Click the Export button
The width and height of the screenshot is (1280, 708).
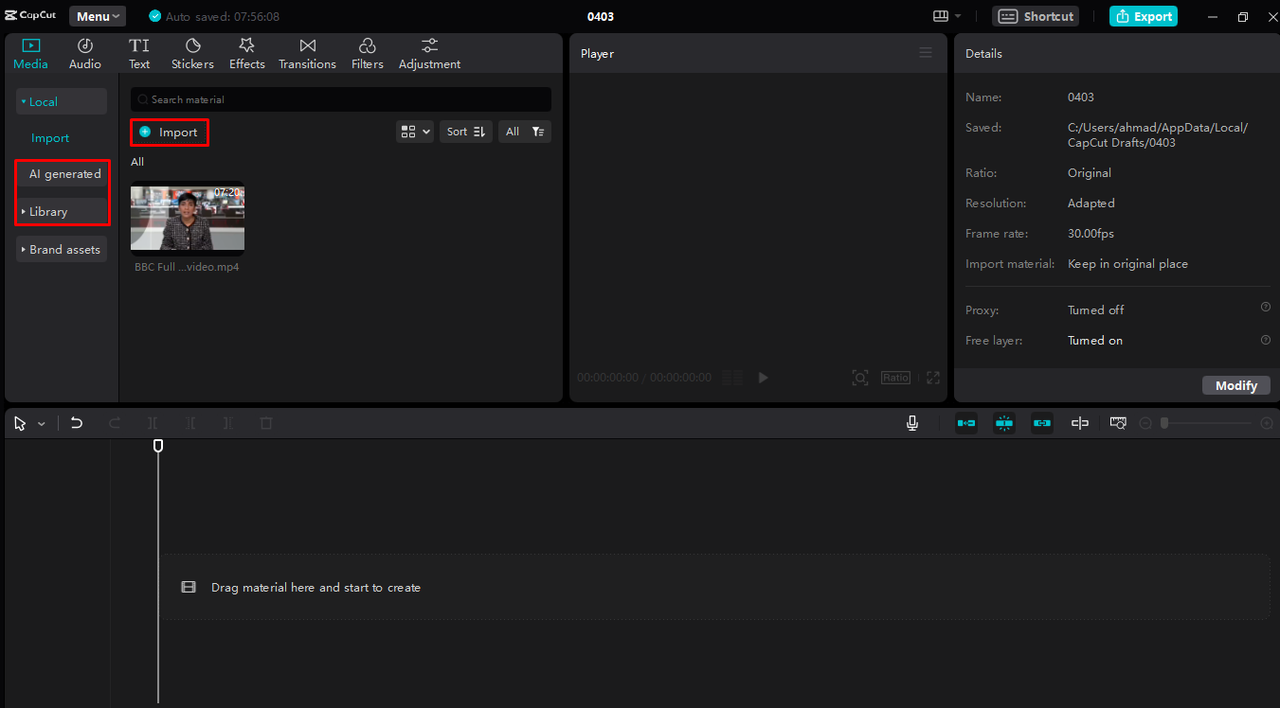click(1143, 16)
